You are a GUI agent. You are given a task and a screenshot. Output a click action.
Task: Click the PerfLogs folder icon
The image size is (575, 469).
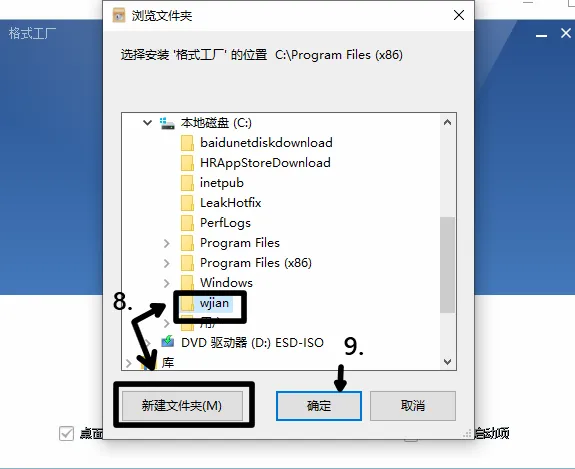tap(187, 223)
